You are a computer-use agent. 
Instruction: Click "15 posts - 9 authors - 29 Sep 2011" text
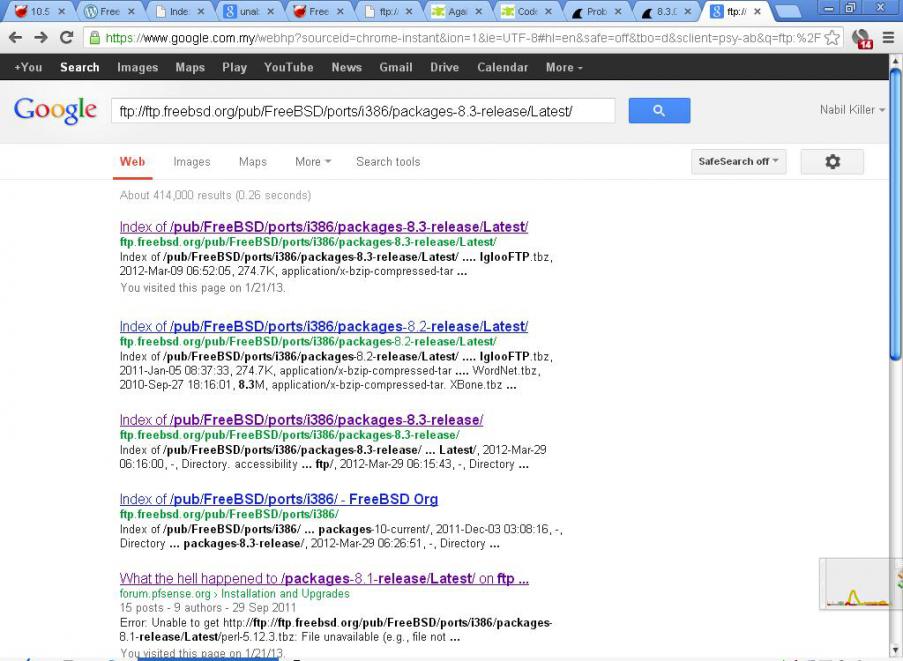208,608
